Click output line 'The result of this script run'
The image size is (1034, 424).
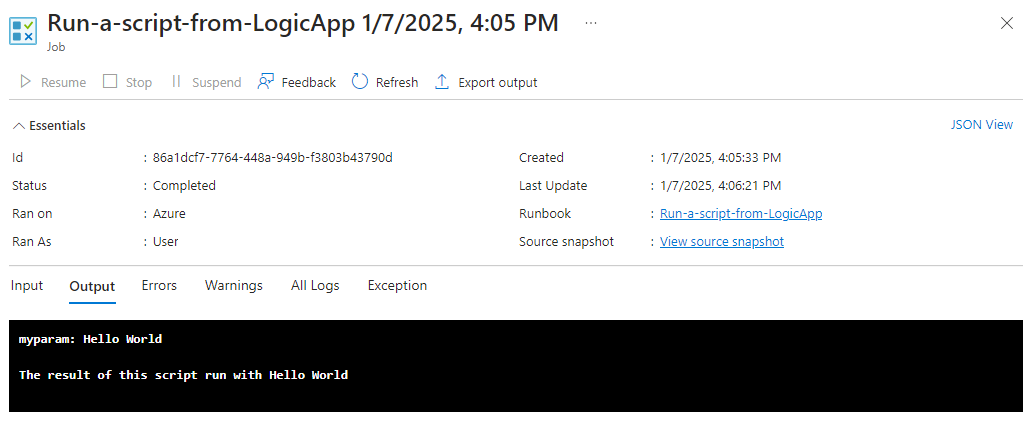[183, 375]
